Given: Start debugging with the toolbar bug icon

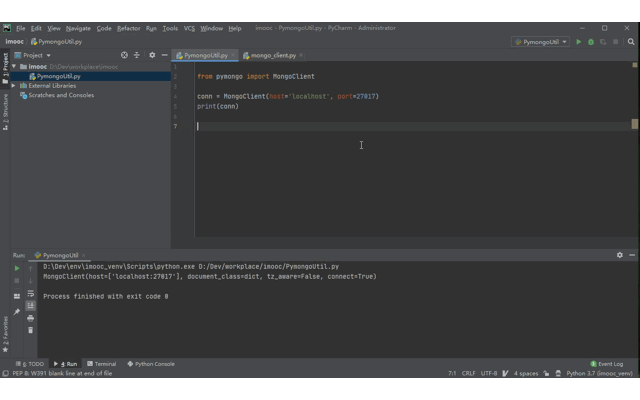Looking at the screenshot, I should click(591, 42).
